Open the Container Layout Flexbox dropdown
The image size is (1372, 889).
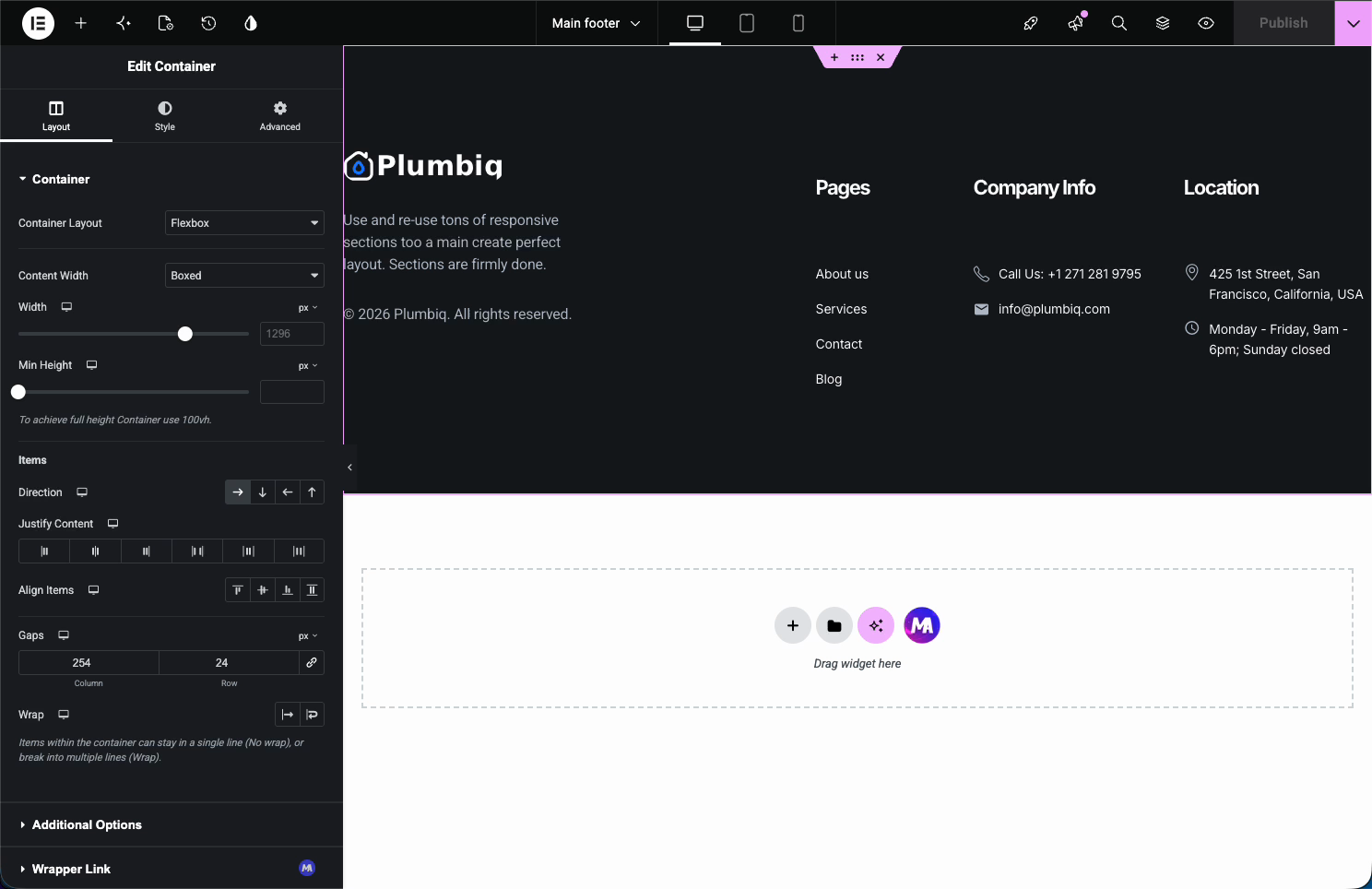(x=244, y=223)
